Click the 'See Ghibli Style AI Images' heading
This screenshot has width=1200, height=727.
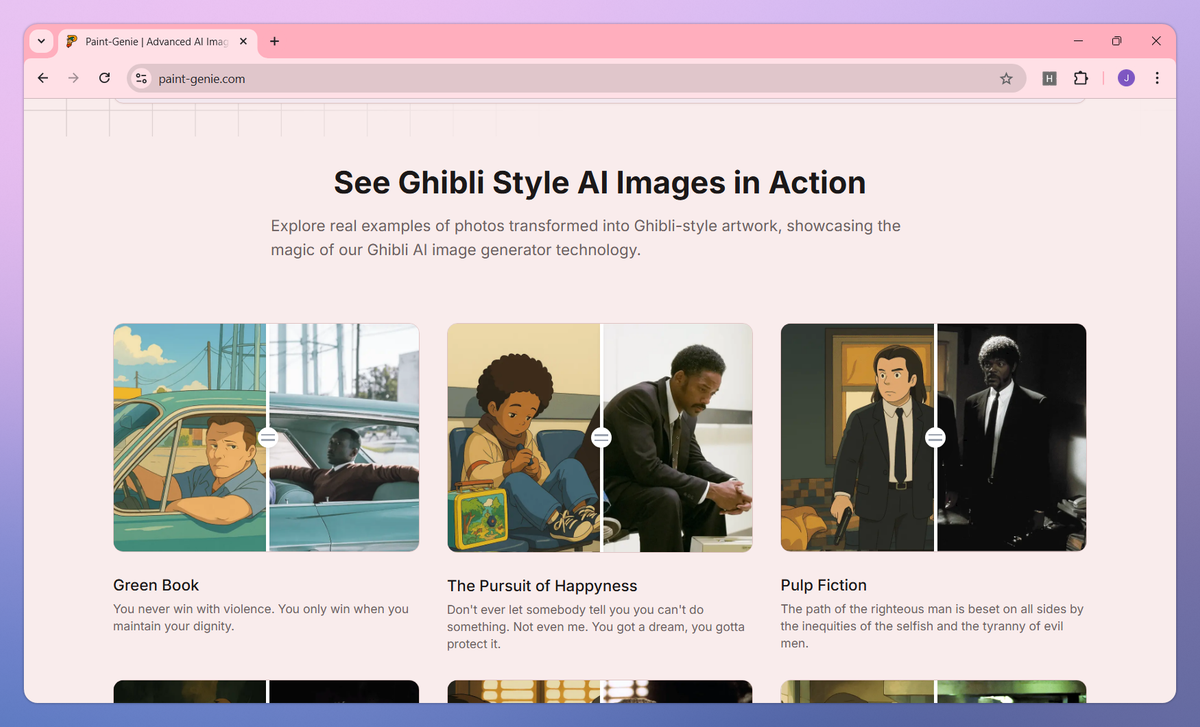click(x=600, y=183)
